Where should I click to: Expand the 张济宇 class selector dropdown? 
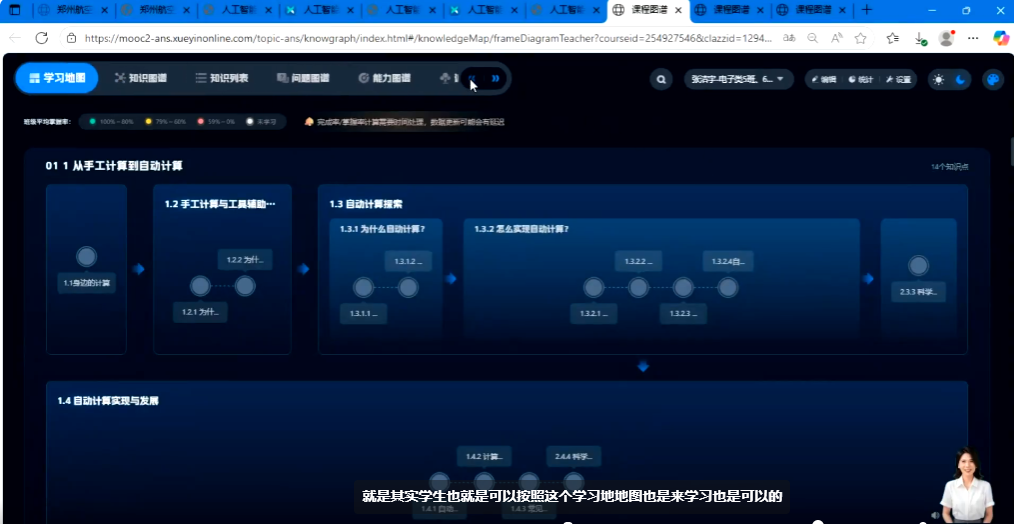pos(739,79)
